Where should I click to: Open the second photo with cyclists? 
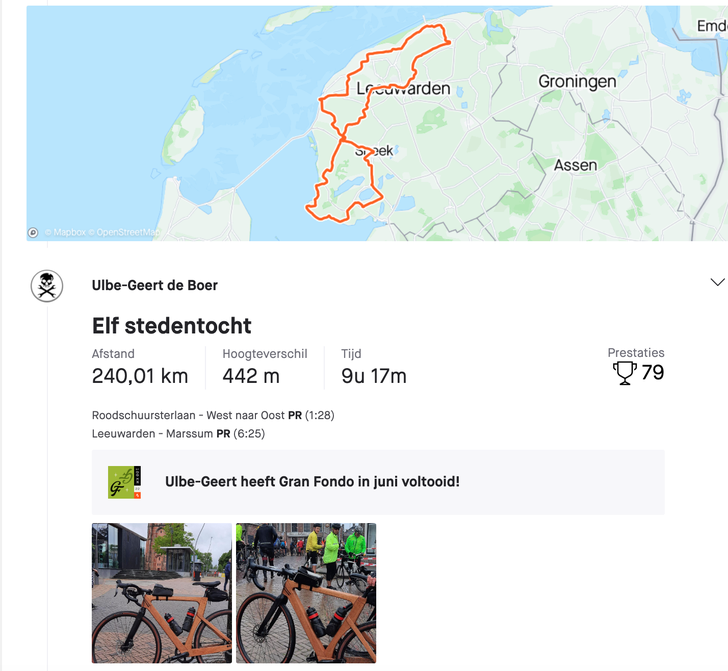306,592
